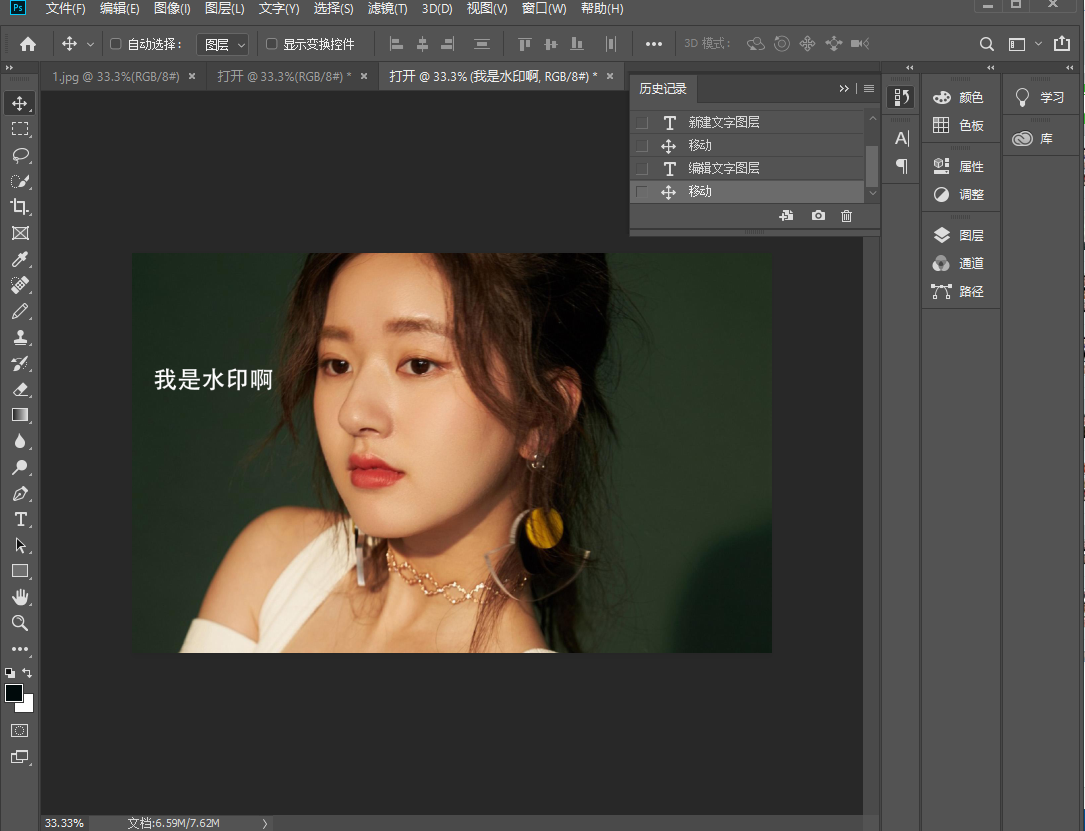Switch to the 1.jpg document tab
Screen dimensions: 1085x831
[x=115, y=76]
